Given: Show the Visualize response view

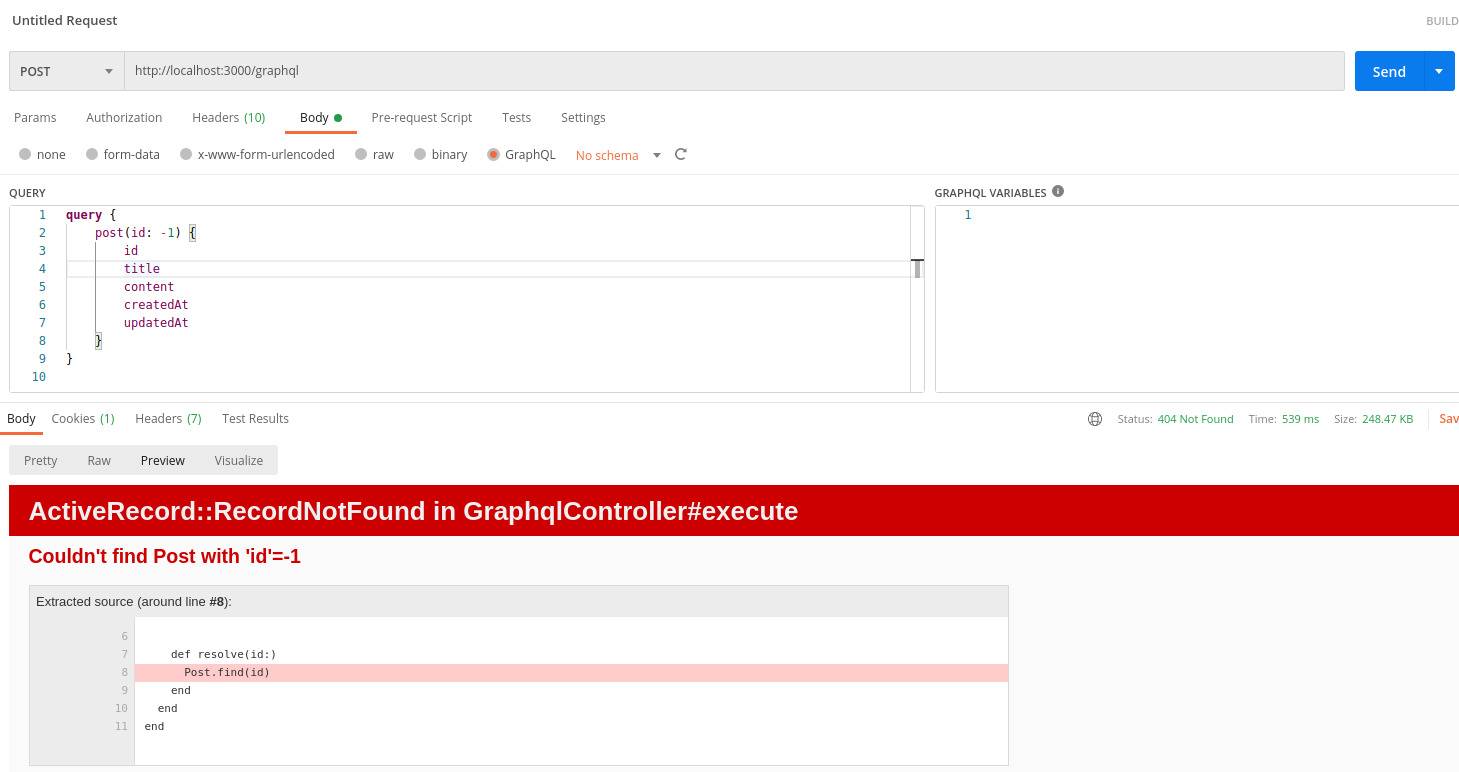Looking at the screenshot, I should coord(238,460).
